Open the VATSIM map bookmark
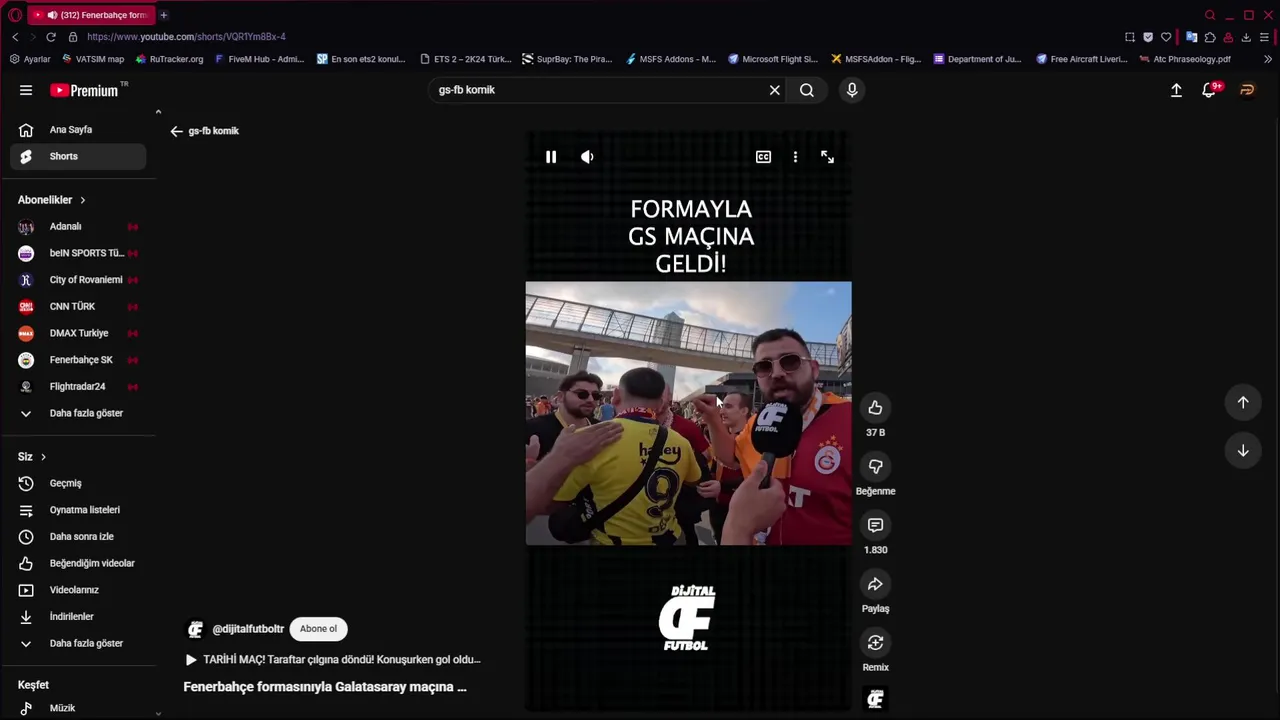Viewport: 1280px width, 720px height. click(x=93, y=59)
